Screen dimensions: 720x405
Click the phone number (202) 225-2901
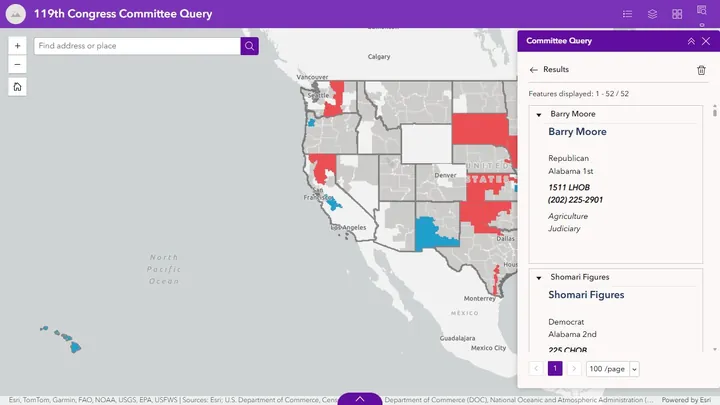575,200
